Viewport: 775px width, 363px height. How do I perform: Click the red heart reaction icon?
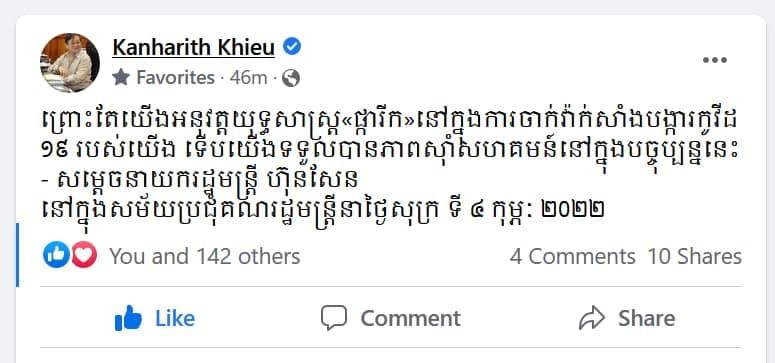pos(84,256)
